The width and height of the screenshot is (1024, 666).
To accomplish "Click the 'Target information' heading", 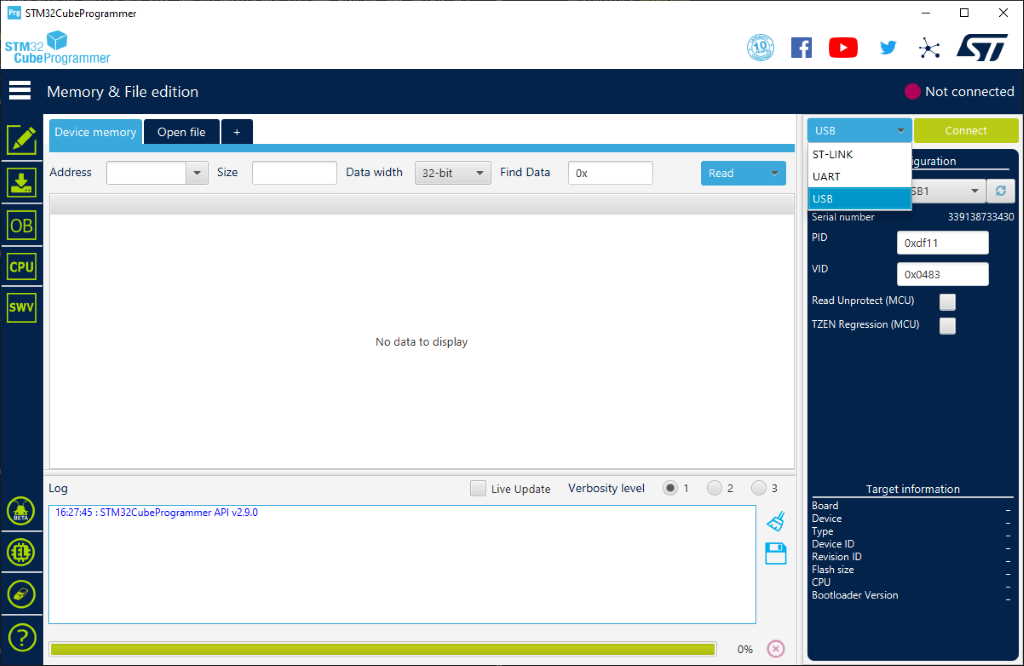I will [912, 489].
